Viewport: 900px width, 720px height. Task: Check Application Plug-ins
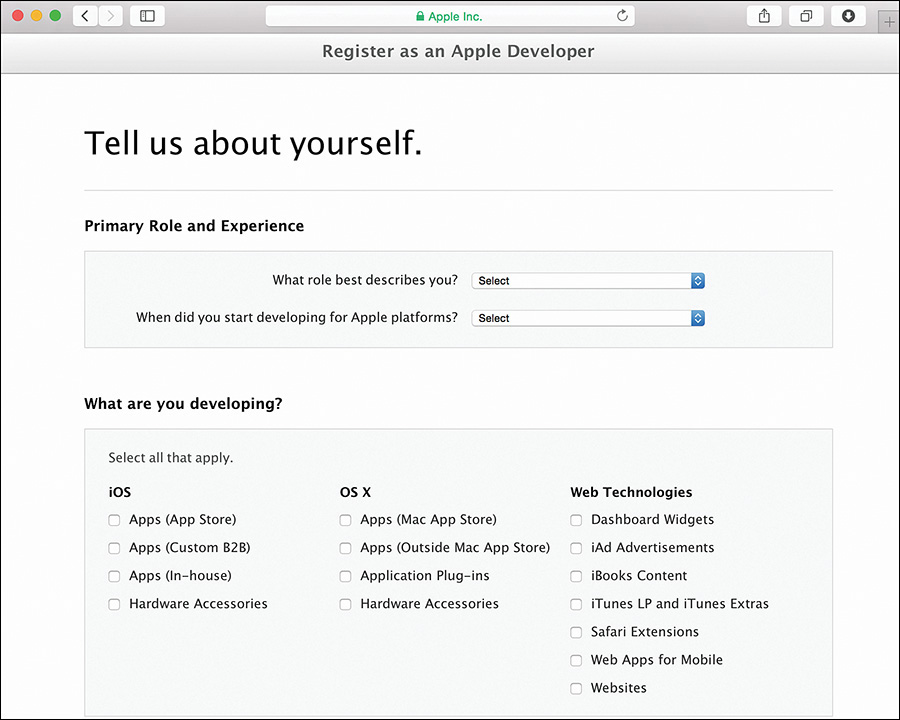click(345, 576)
